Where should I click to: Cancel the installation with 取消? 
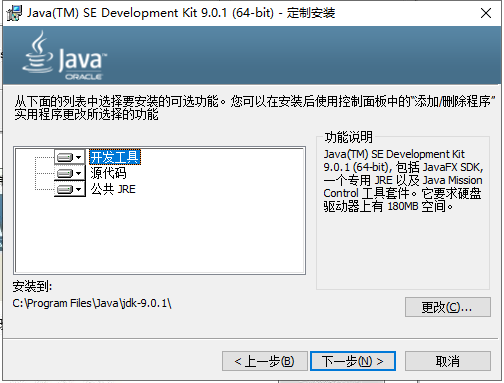[x=448, y=361]
